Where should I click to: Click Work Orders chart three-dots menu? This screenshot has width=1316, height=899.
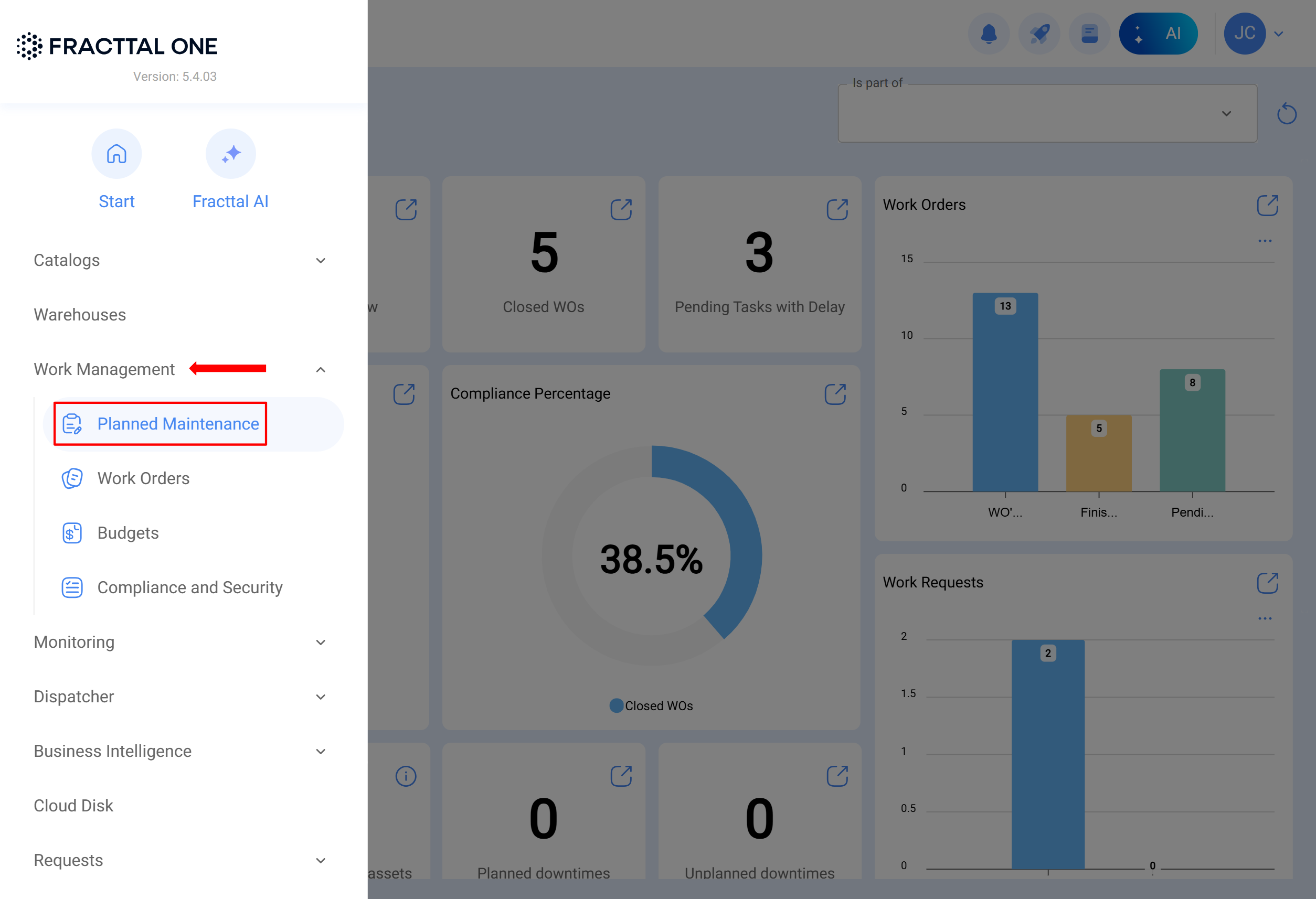[x=1265, y=241]
